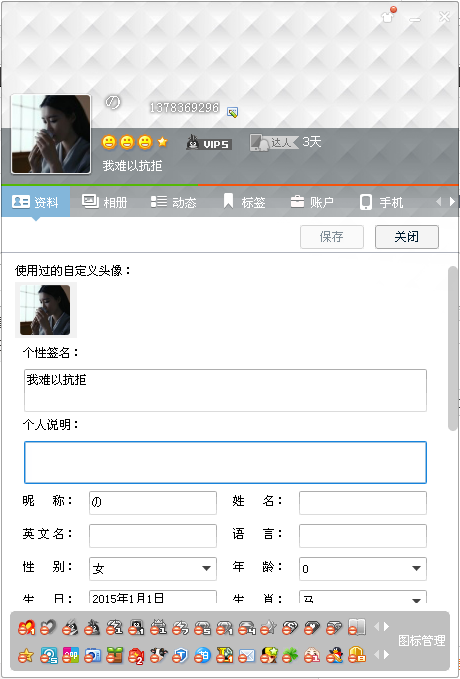460x679 pixels.
Task: Click the colorful app icon in bottom row
Action: [x=71, y=656]
